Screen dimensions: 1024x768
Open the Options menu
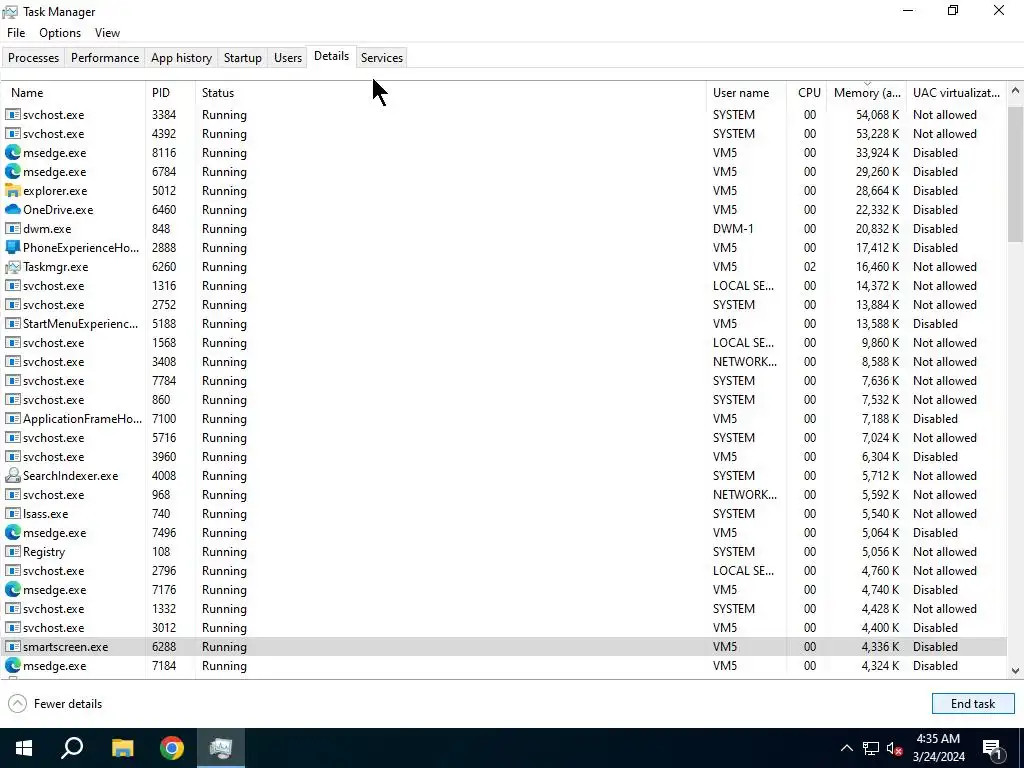tap(60, 33)
